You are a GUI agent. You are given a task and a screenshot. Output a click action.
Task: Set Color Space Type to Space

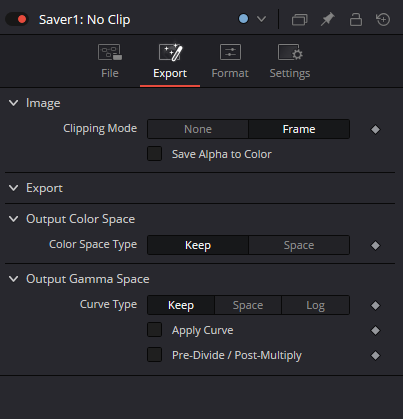point(299,245)
